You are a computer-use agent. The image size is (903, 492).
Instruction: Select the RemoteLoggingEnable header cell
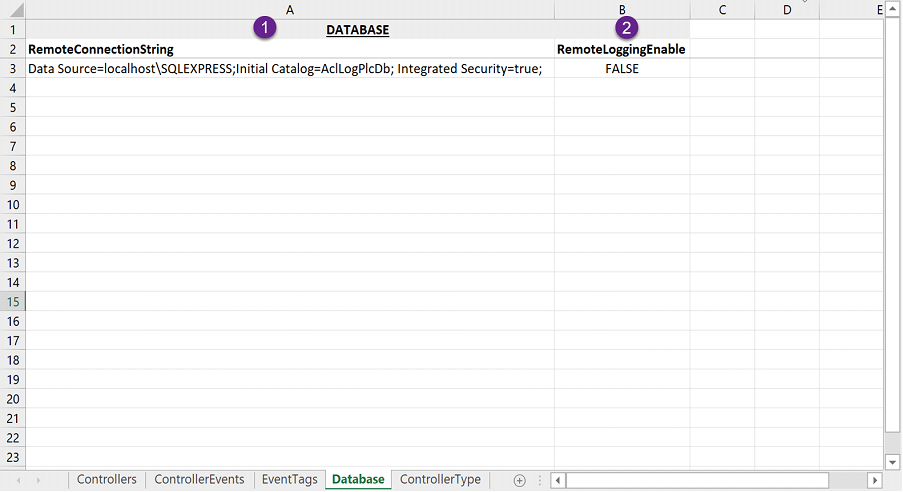621,49
